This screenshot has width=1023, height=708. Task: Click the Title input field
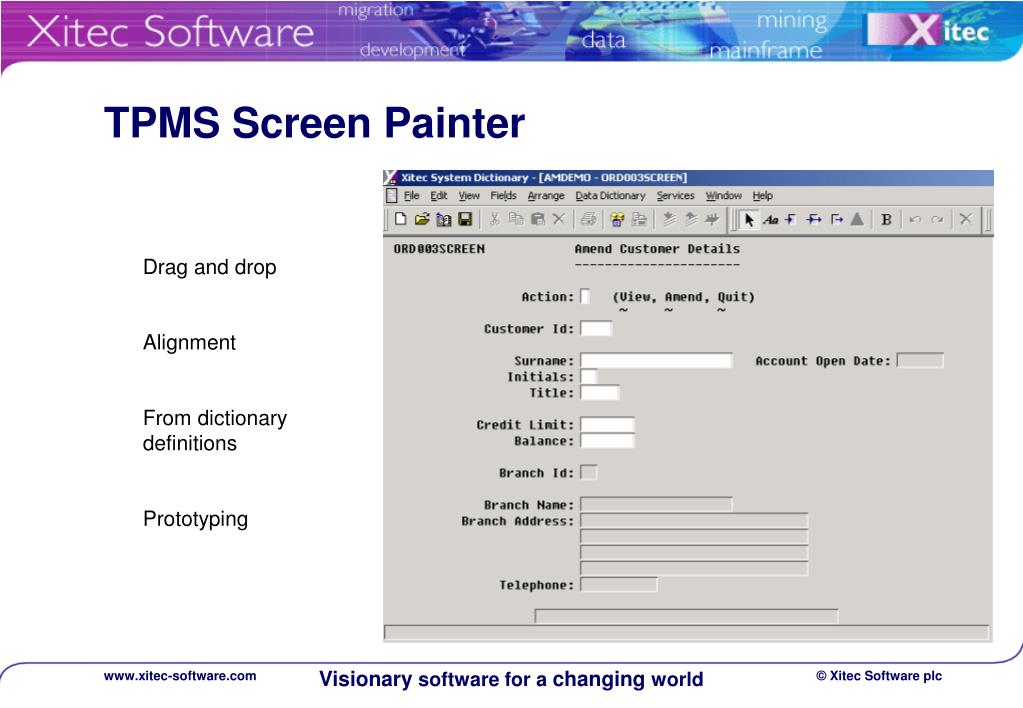tap(600, 392)
